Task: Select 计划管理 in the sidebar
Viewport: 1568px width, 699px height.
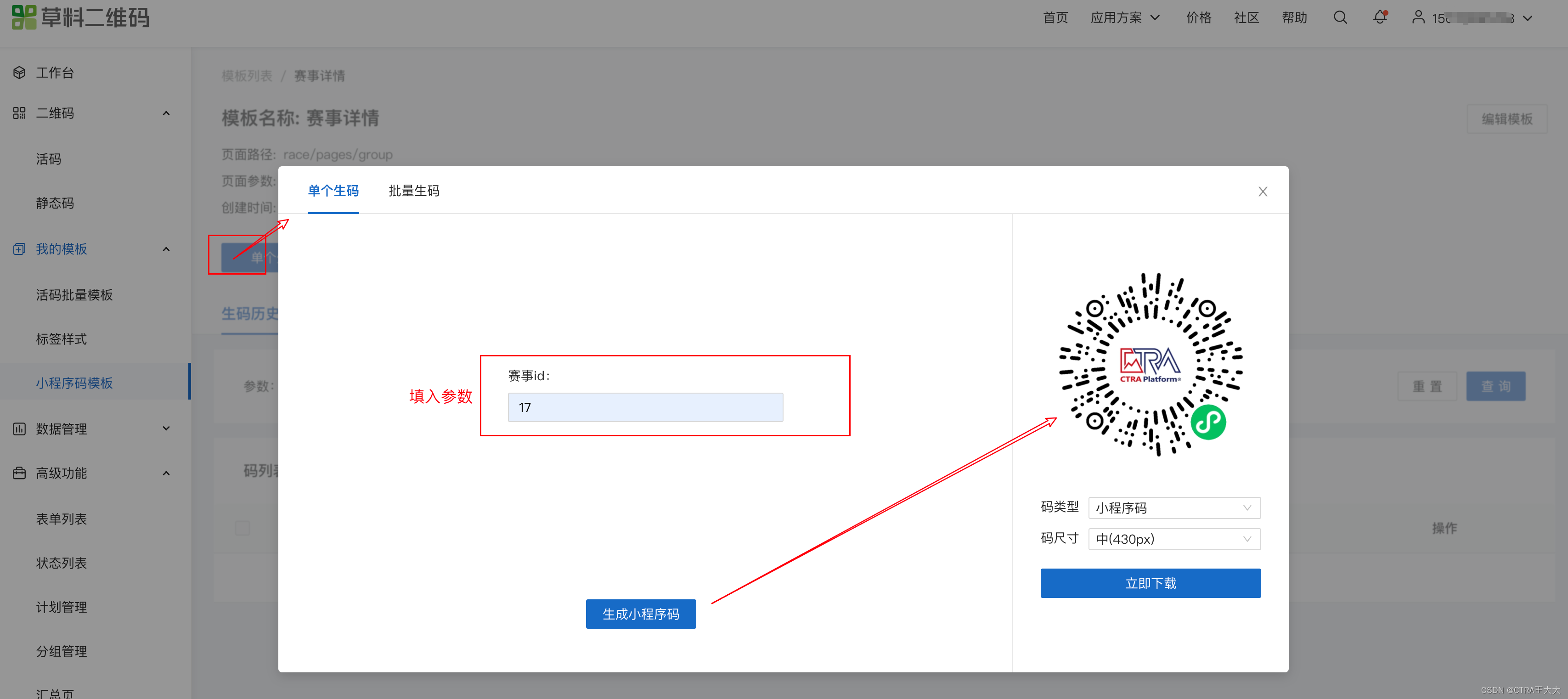Action: [61, 607]
